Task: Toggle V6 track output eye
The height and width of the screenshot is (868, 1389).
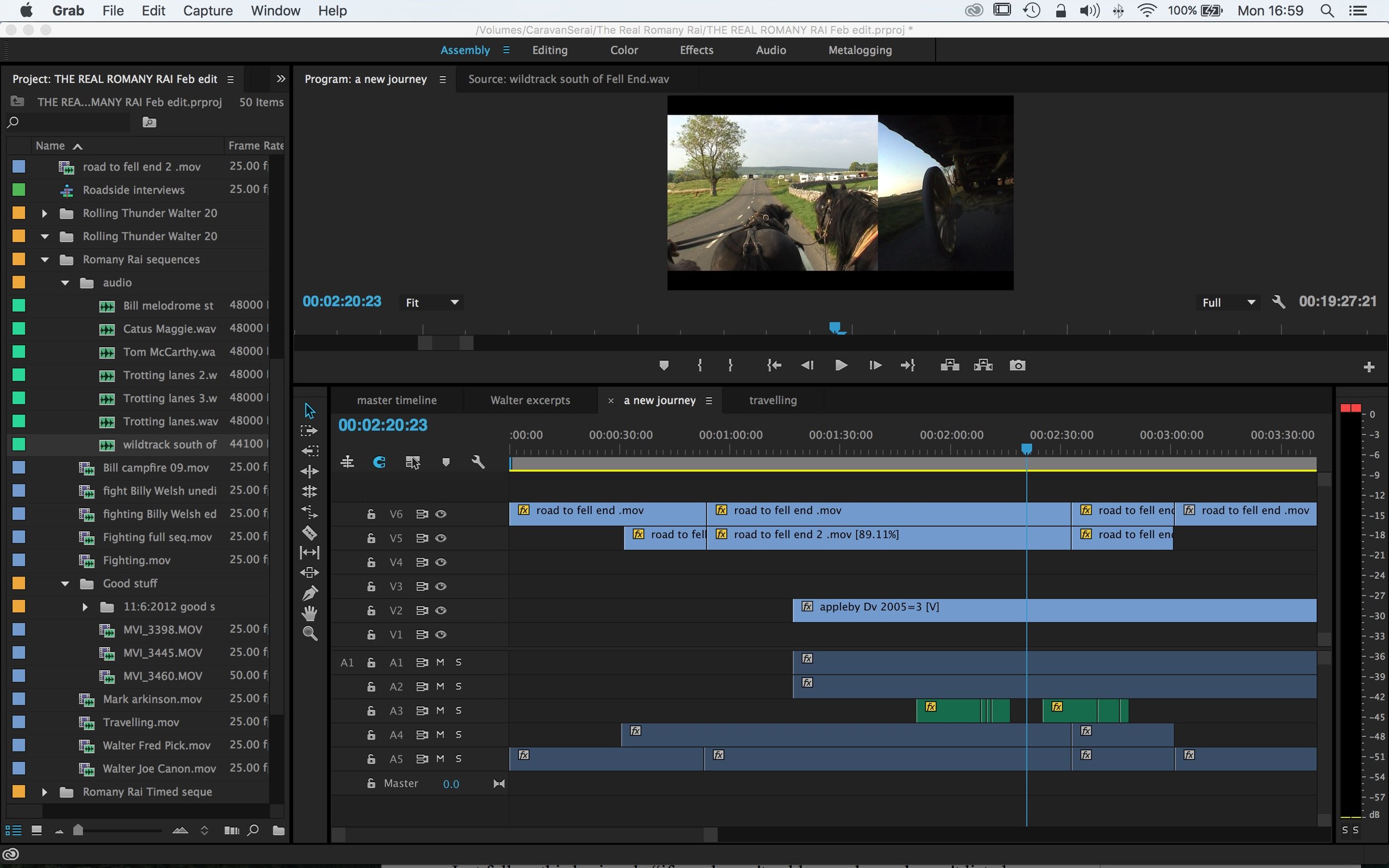Action: point(441,514)
